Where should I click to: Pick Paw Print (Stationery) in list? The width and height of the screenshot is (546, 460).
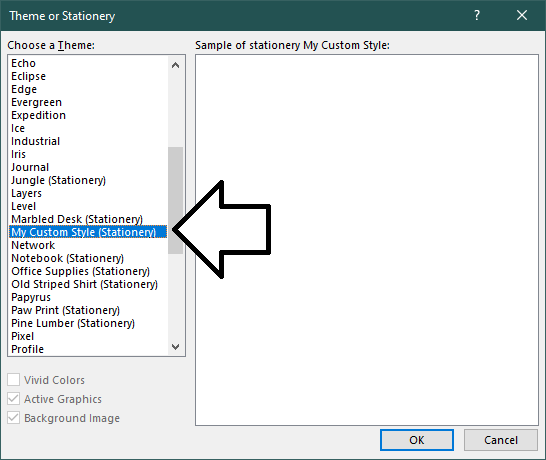pos(65,310)
